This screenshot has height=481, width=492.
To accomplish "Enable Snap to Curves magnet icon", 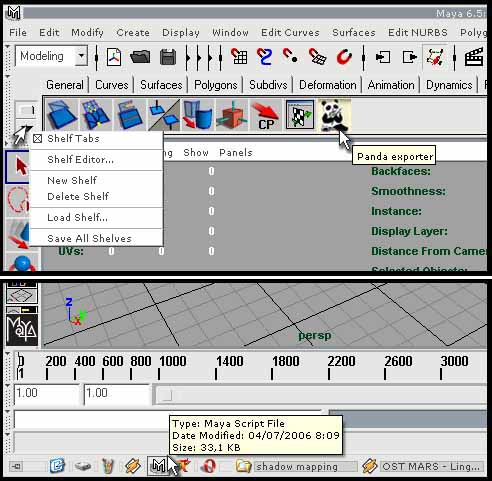I will (x=265, y=56).
